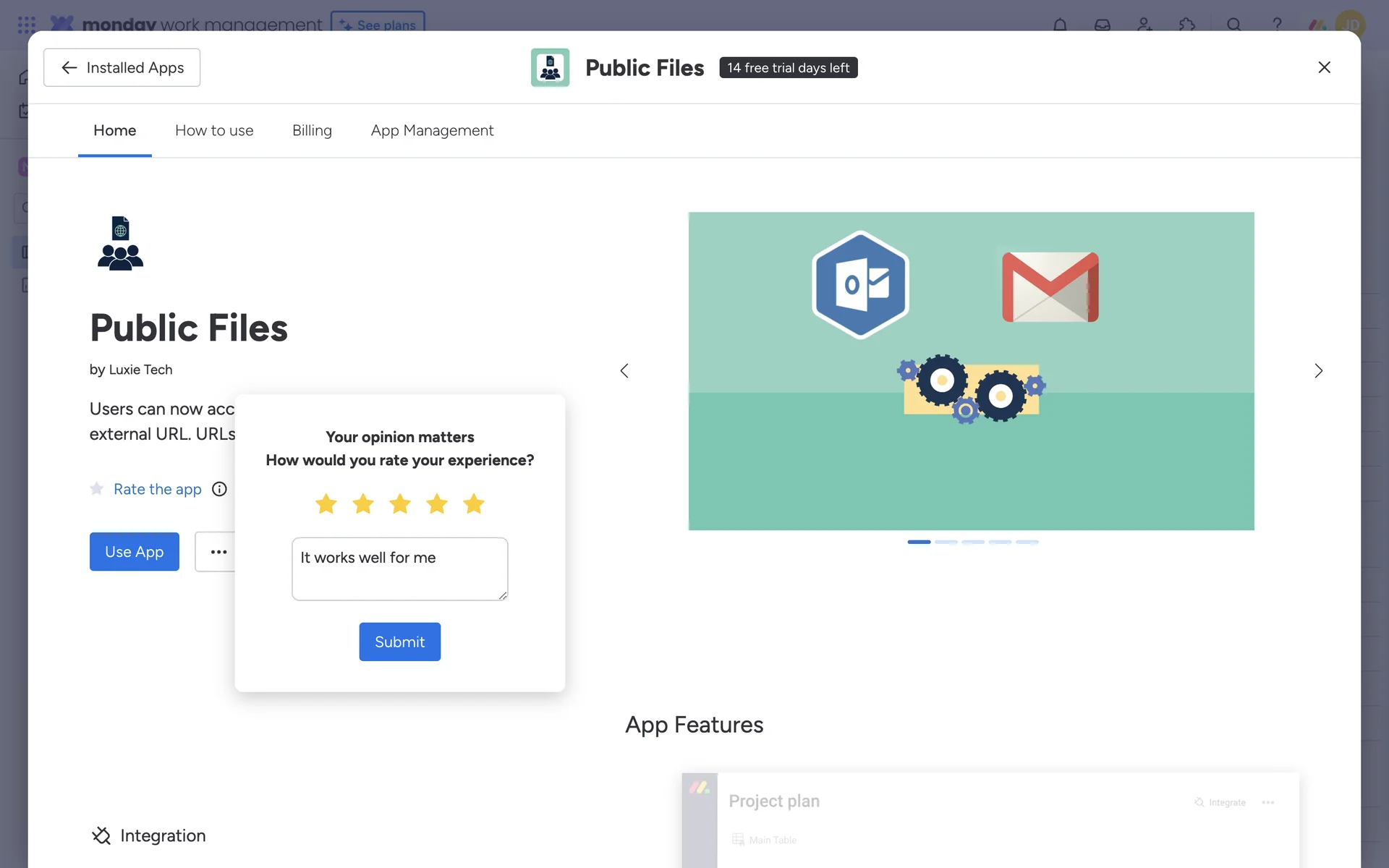This screenshot has height=868, width=1389.
Task: Open the inbox tray icon
Action: tap(1102, 25)
